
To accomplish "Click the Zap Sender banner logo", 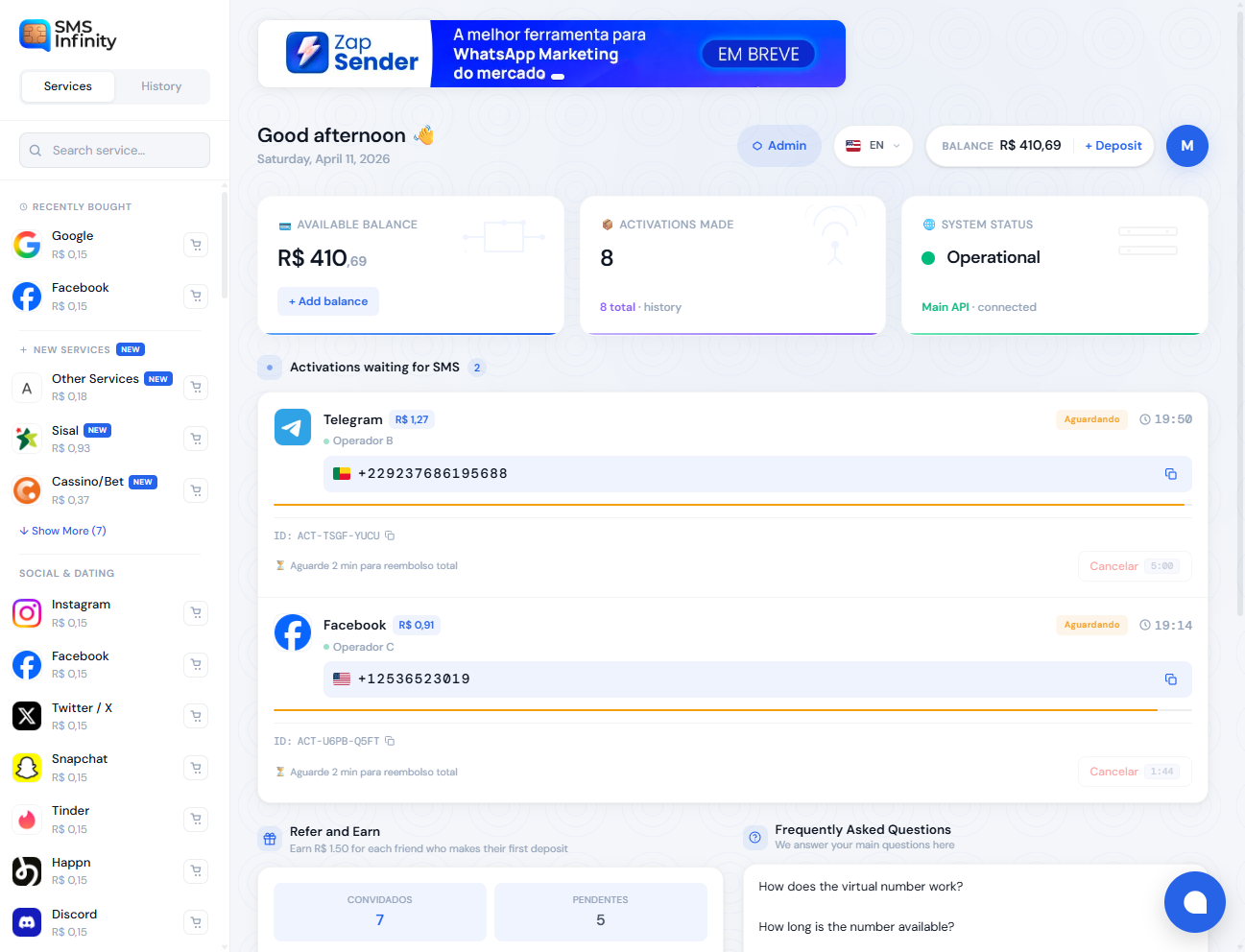I will coord(352,53).
